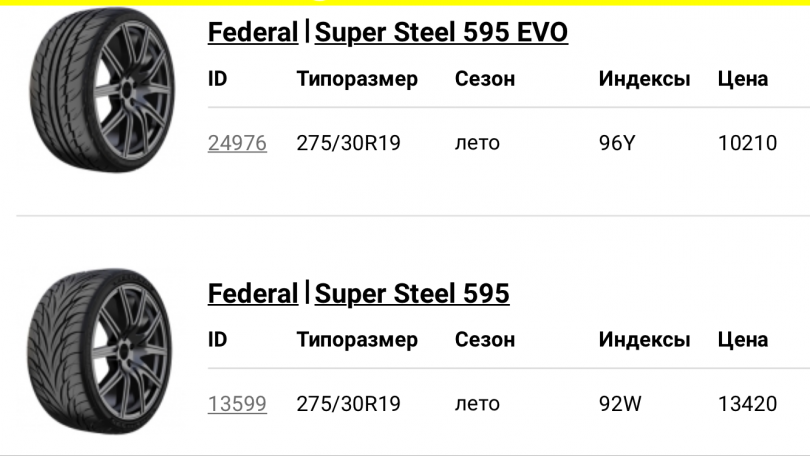
Task: Open tire ID 24976 link
Action: tap(237, 143)
